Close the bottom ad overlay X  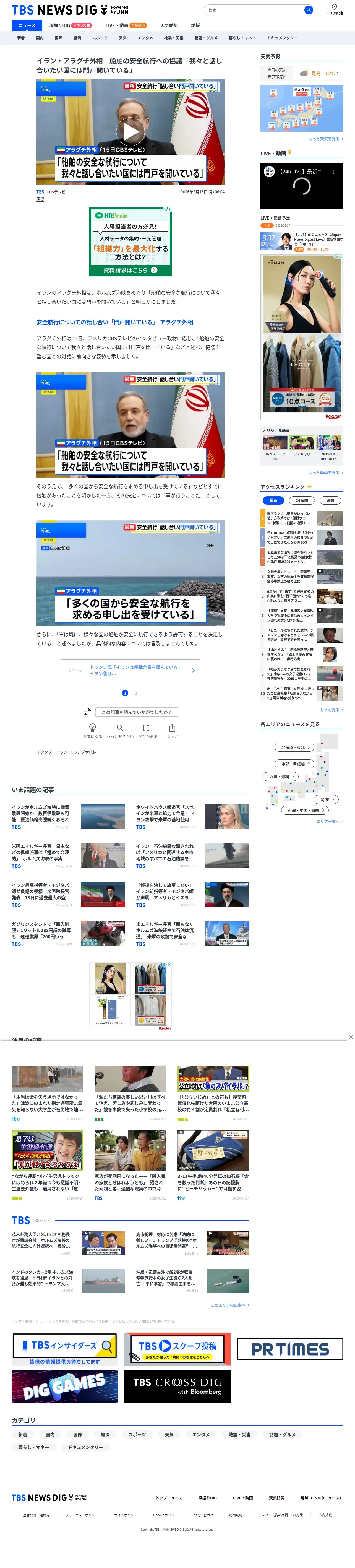point(351,1037)
